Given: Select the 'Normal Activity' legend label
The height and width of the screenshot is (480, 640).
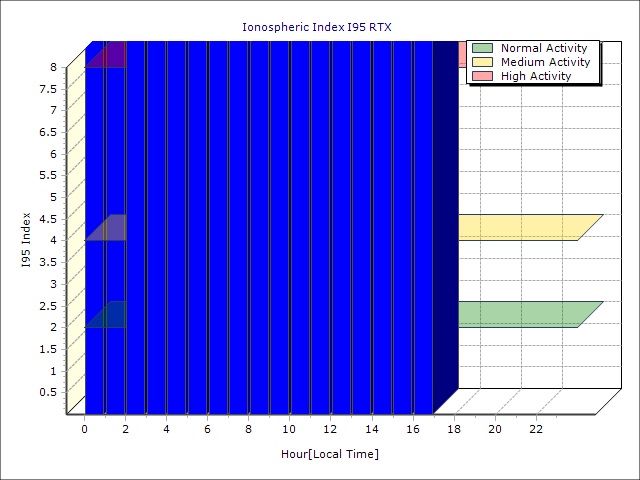Looking at the screenshot, I should (x=544, y=48).
